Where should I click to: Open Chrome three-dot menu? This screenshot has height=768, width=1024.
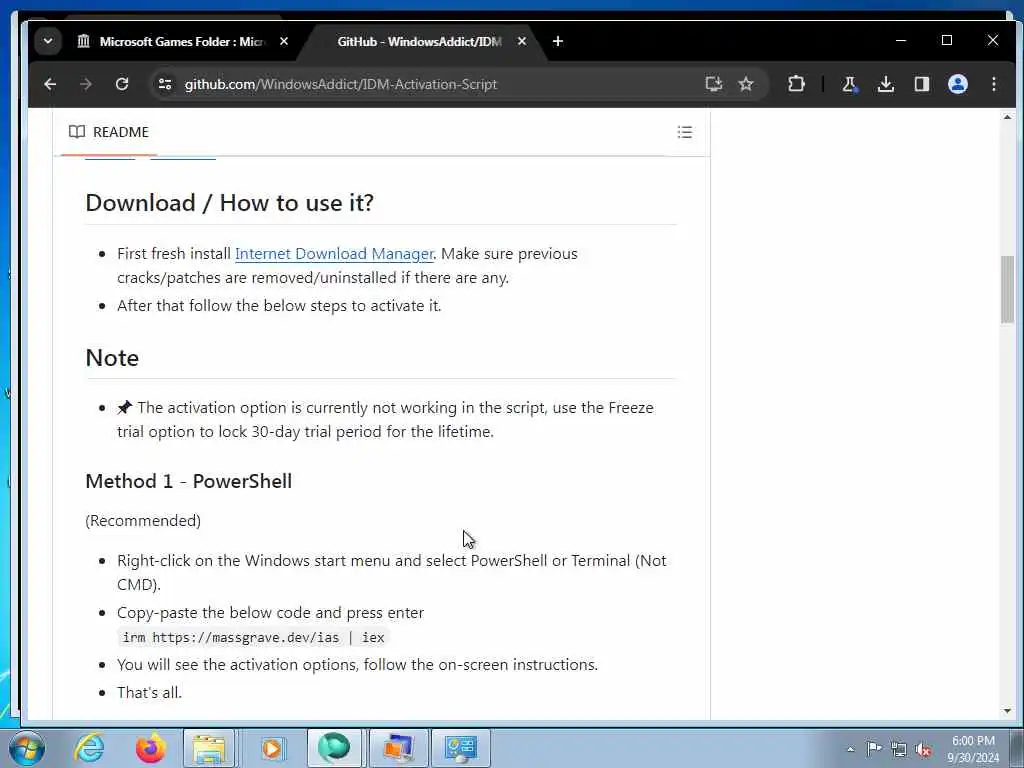pyautogui.click(x=993, y=84)
